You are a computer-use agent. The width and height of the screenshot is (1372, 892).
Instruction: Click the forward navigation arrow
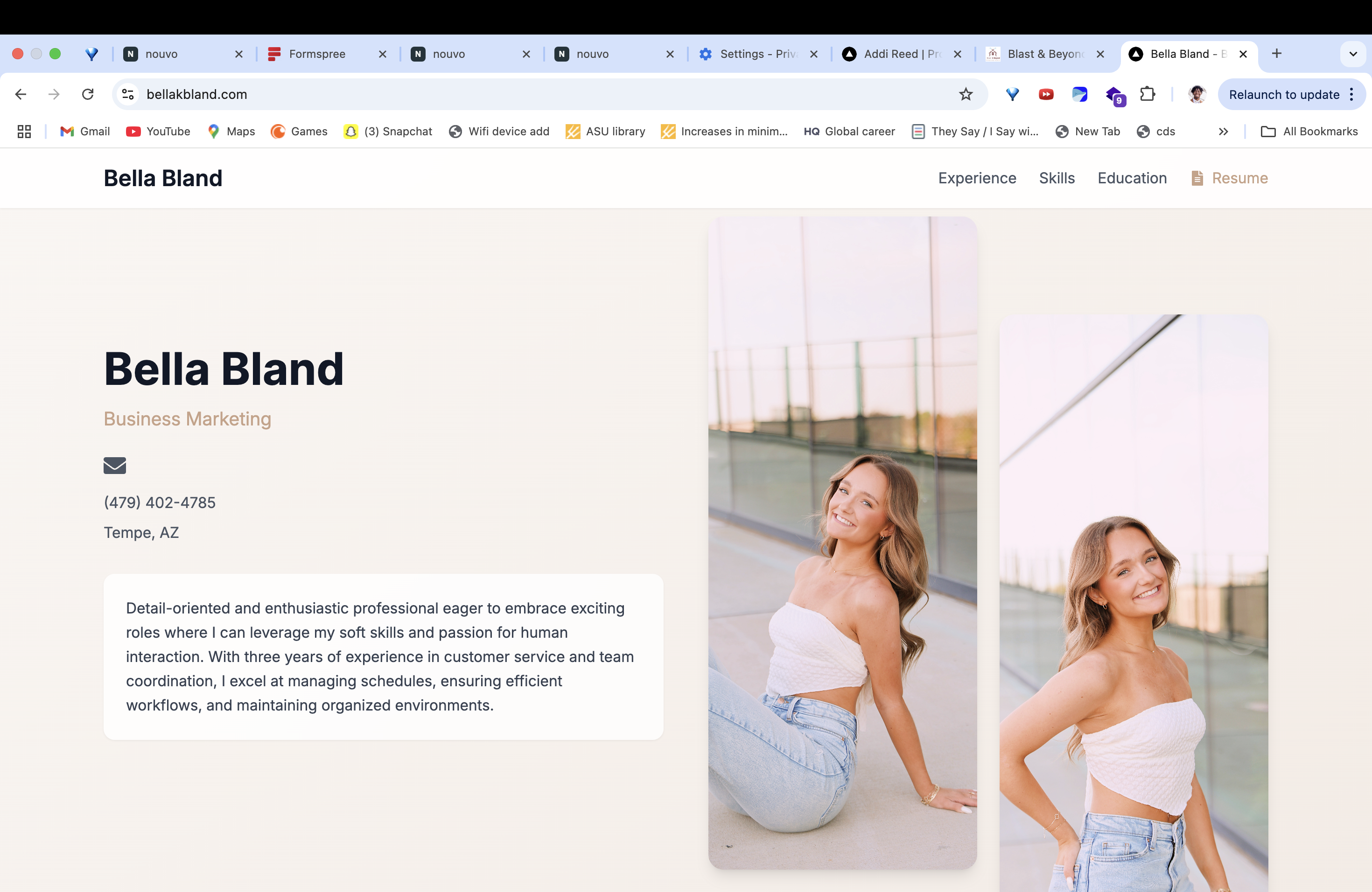pyautogui.click(x=54, y=94)
